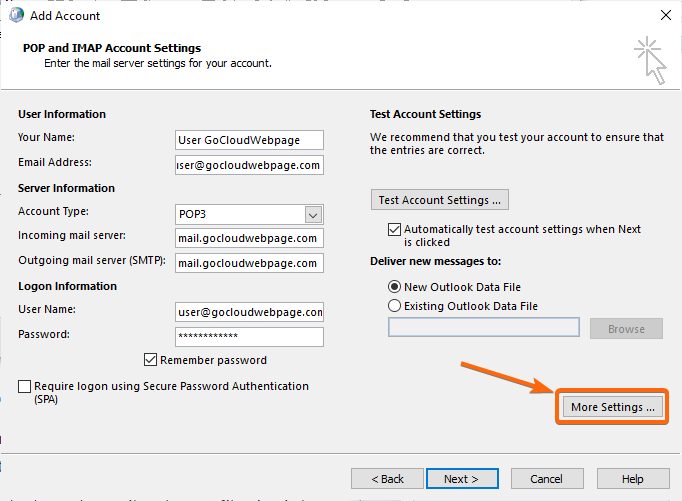Viewport: 682px width, 501px height.
Task: Click the Outgoing mail server (SMTP) field
Action: coord(249,263)
